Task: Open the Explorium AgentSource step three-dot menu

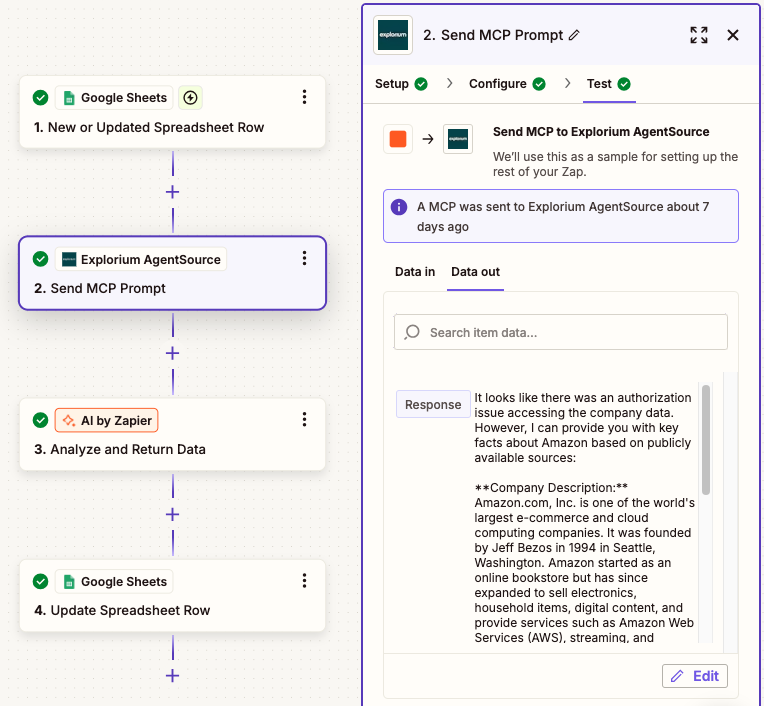Action: 304,258
